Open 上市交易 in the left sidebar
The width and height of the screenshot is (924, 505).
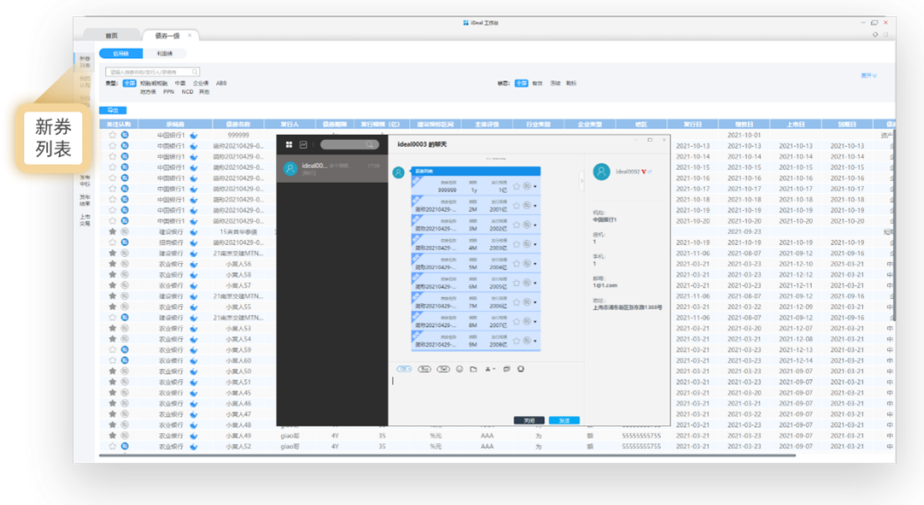pos(85,220)
